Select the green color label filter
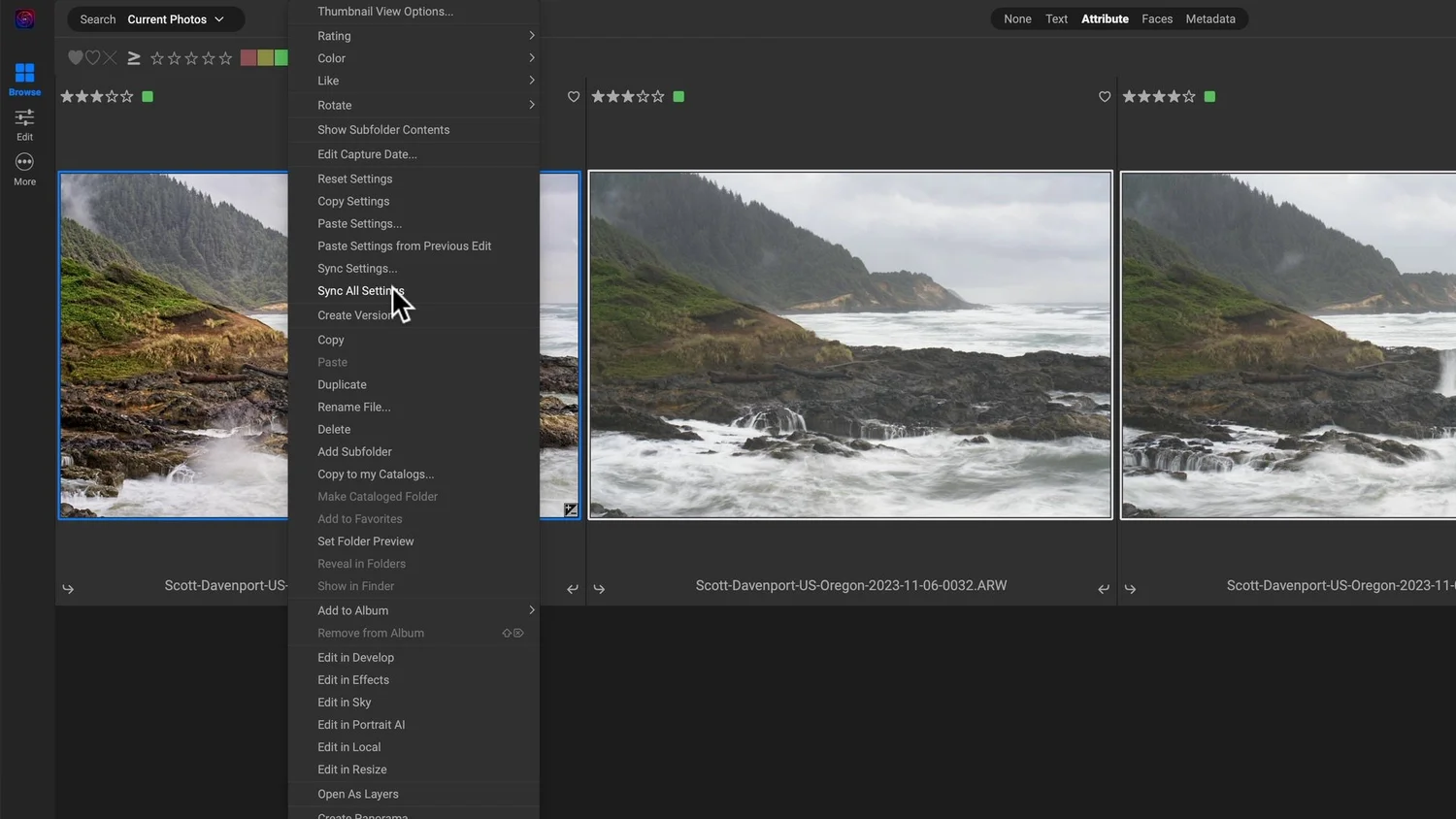Image resolution: width=1456 pixels, height=819 pixels. click(x=281, y=57)
